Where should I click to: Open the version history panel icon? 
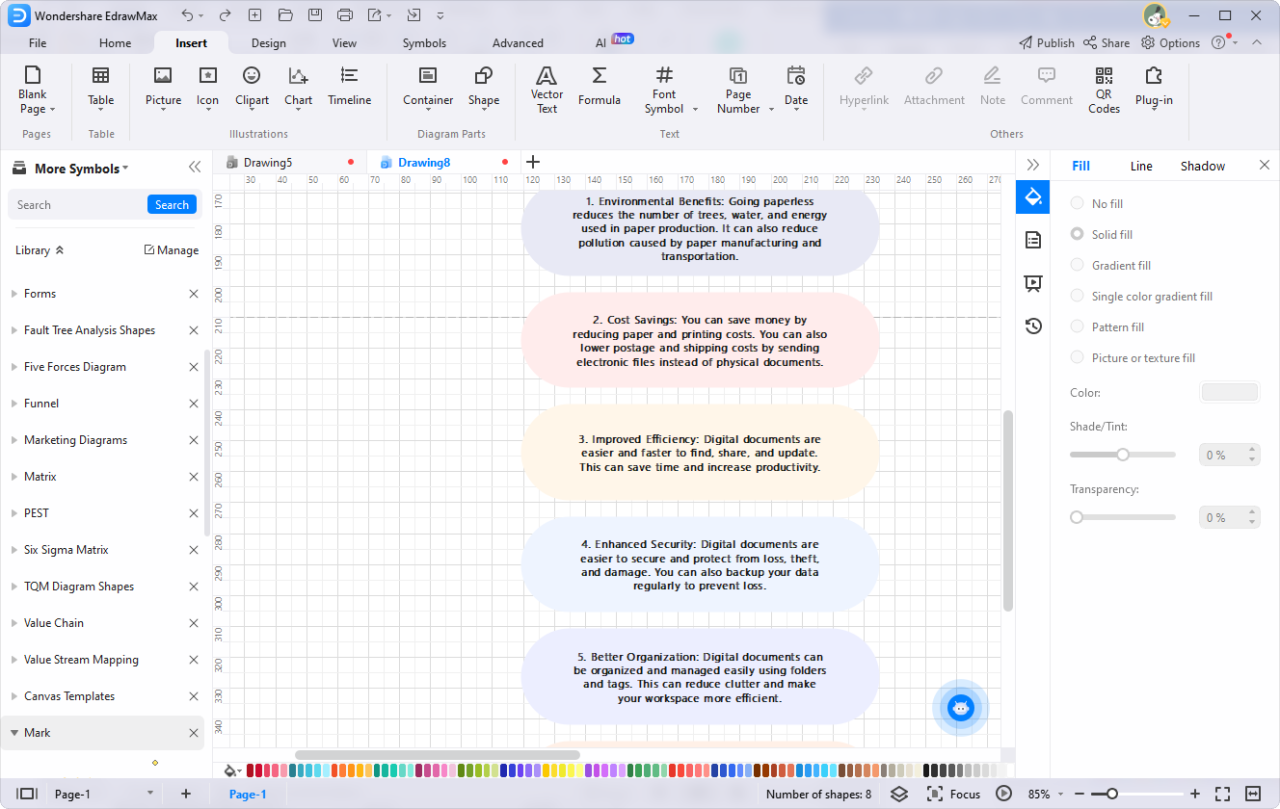[1032, 325]
